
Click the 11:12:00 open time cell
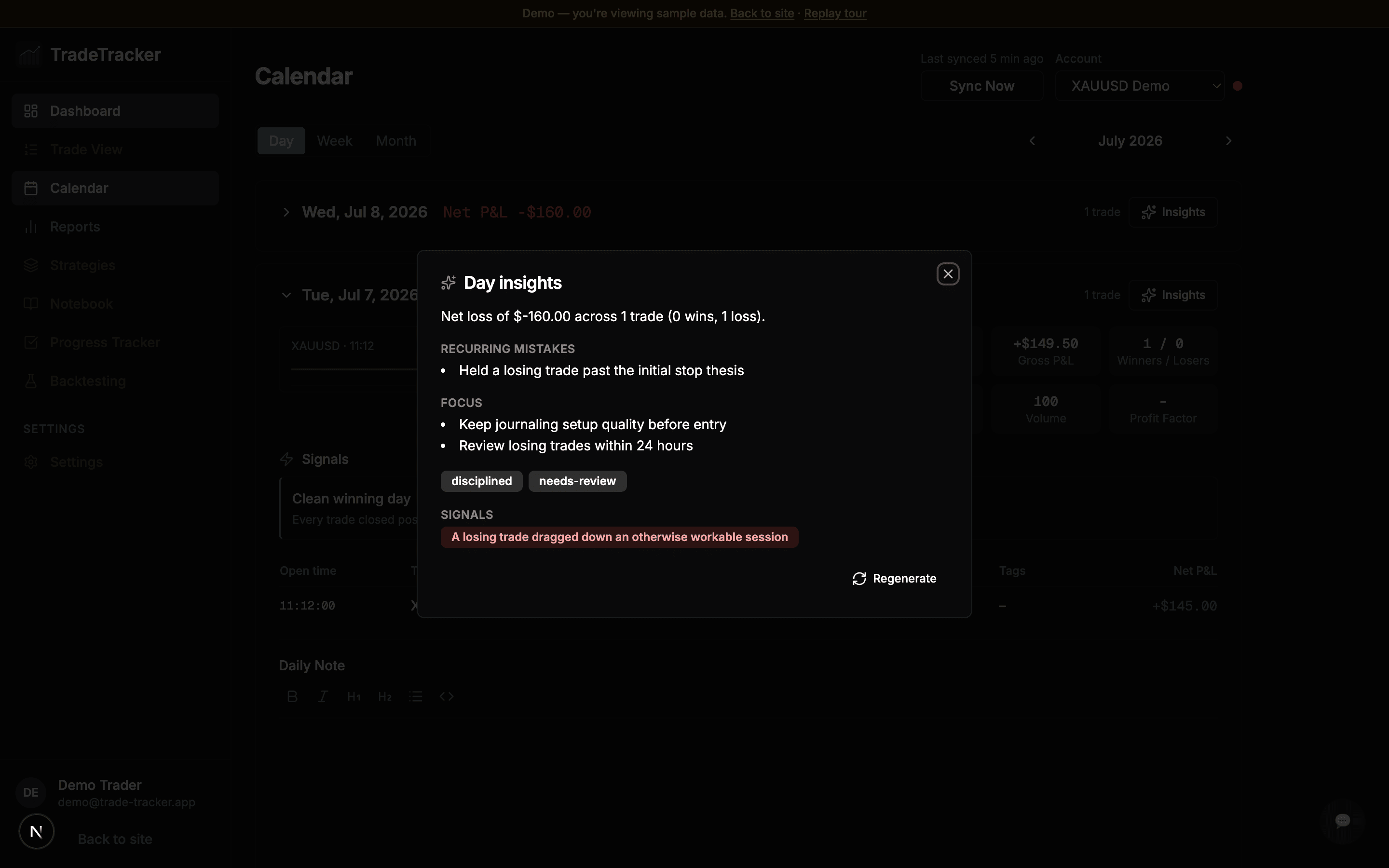(307, 606)
